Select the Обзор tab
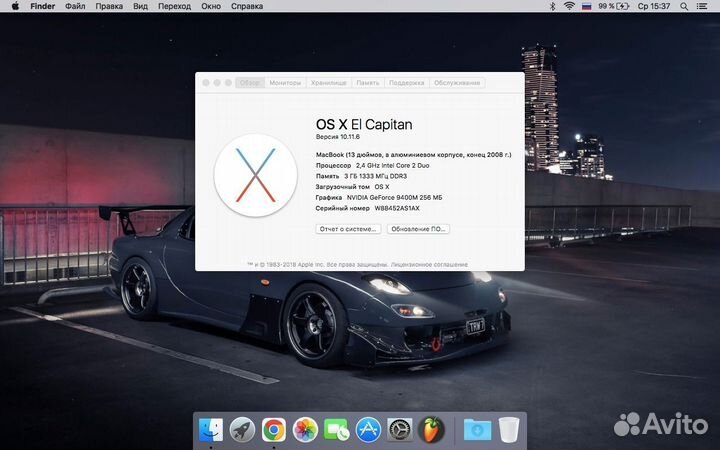This screenshot has height=450, width=720. coord(250,83)
